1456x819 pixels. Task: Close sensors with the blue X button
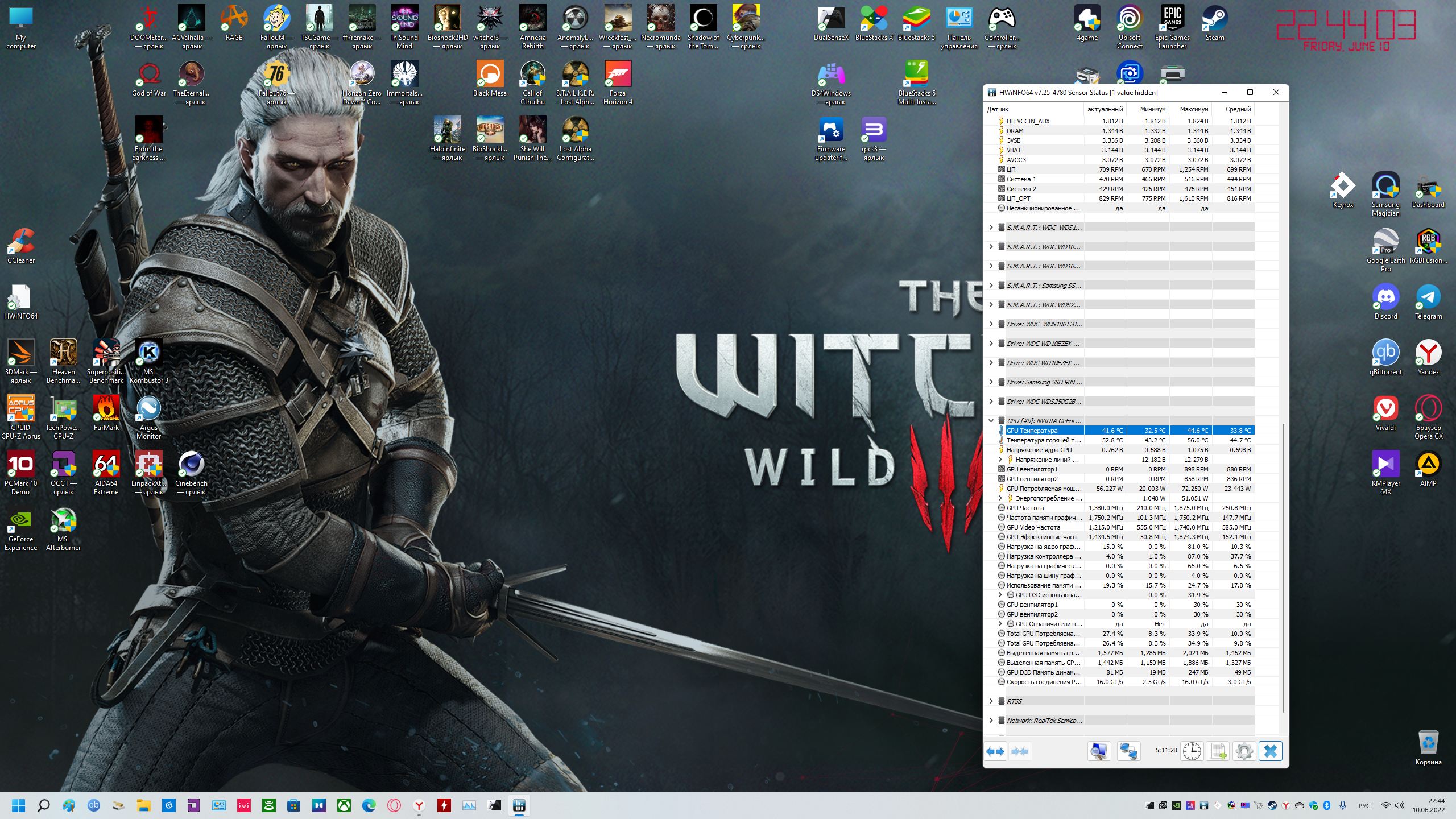1270,751
